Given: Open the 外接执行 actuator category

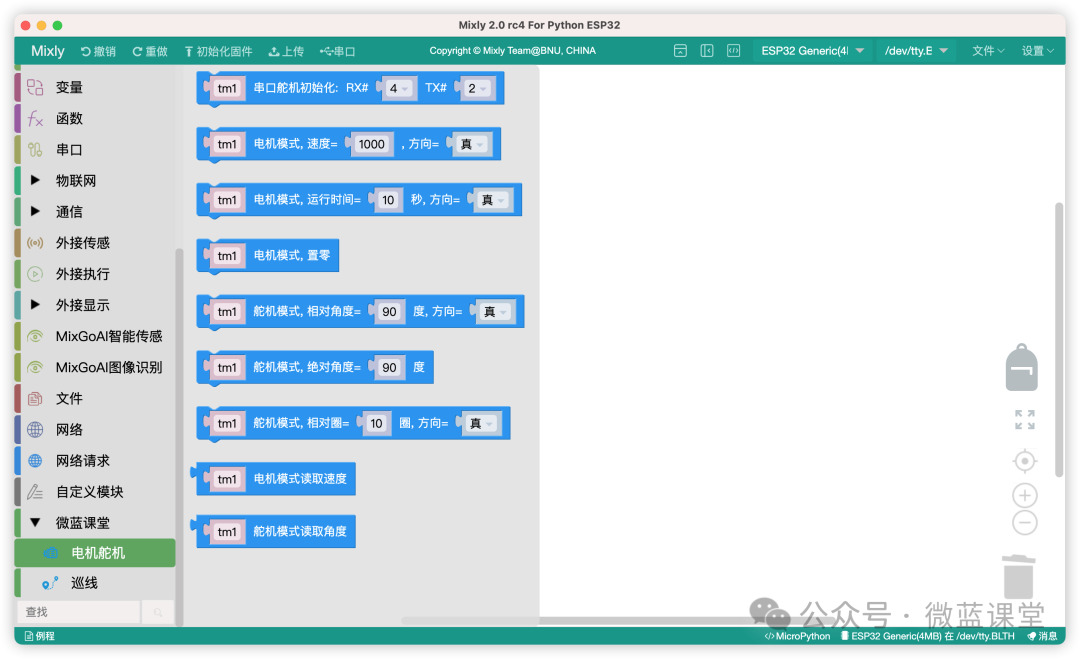Looking at the screenshot, I should [x=95, y=274].
